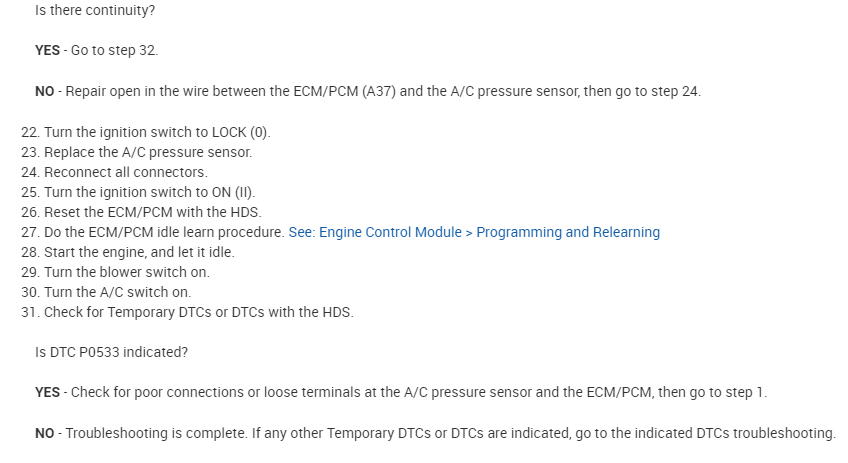848x463 pixels.
Task: Click the "Is there continuity?" question text
Action: (95, 9)
